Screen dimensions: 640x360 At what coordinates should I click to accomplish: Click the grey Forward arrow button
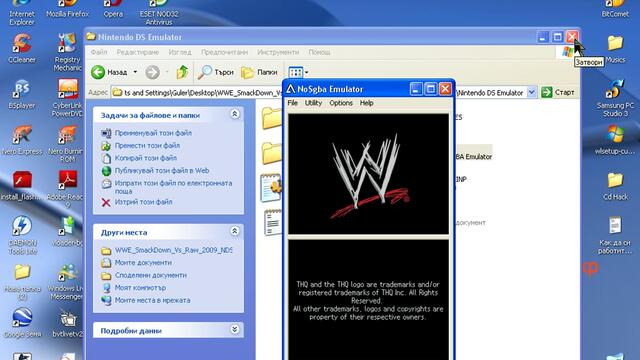click(x=153, y=72)
